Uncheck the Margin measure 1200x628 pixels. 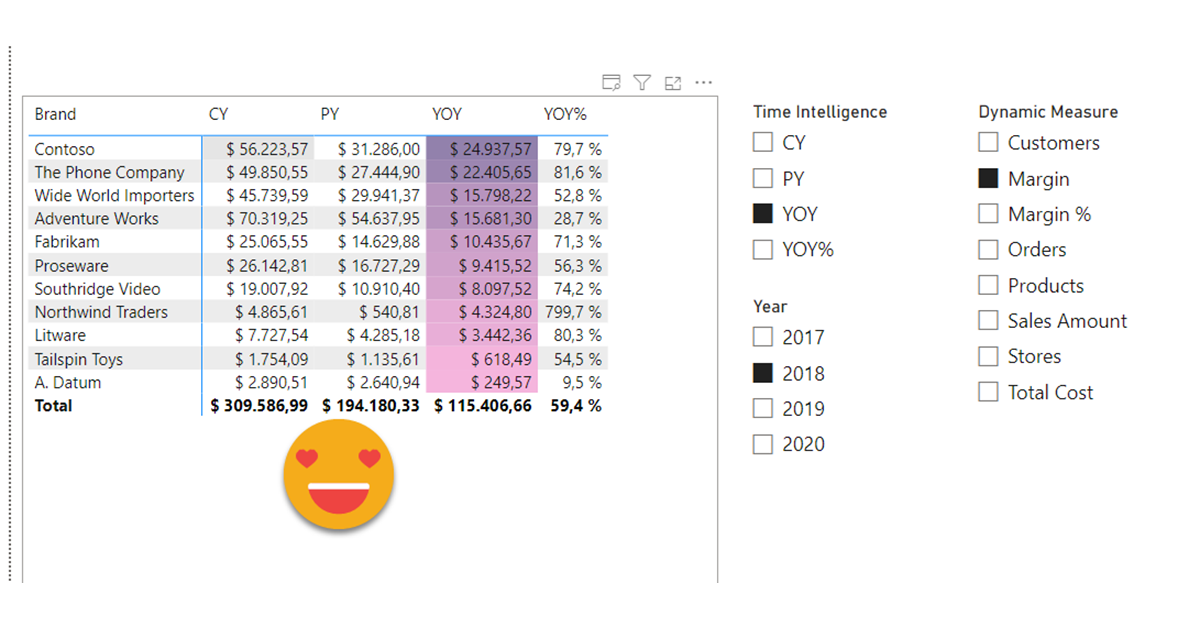[988, 178]
